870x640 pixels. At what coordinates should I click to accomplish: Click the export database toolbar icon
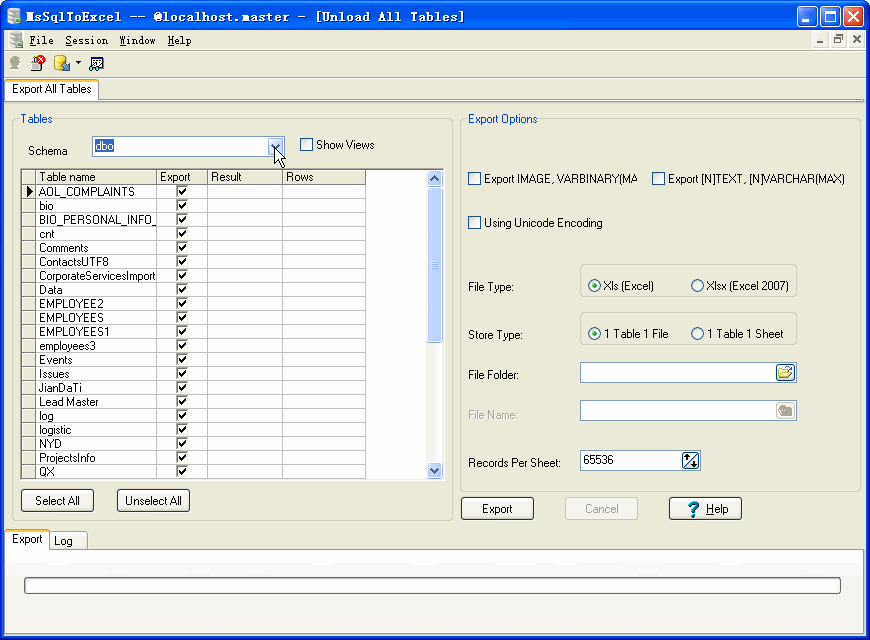point(62,63)
